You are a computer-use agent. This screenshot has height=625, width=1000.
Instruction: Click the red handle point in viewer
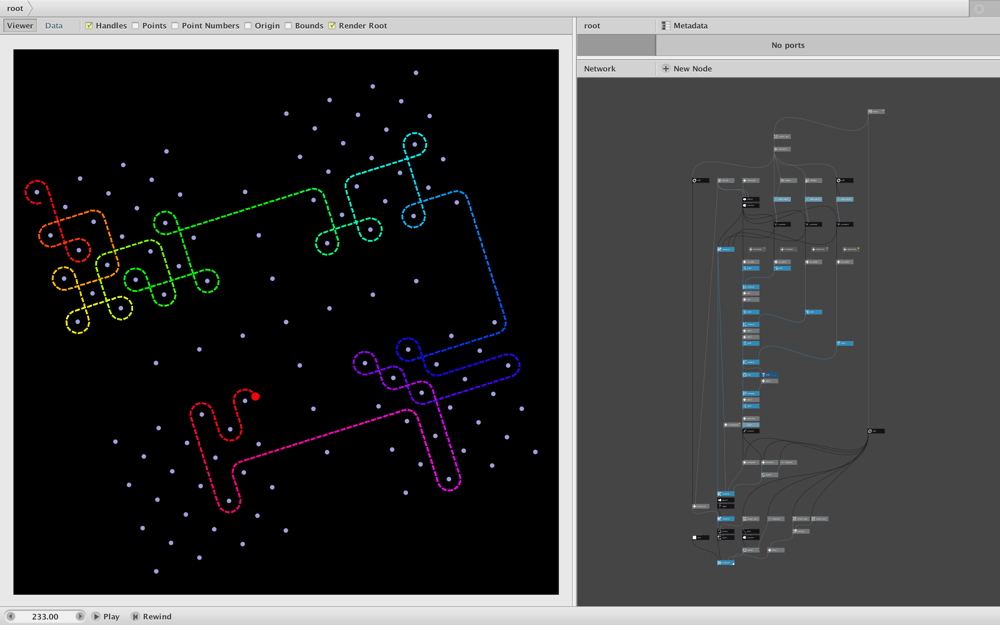(x=256, y=397)
